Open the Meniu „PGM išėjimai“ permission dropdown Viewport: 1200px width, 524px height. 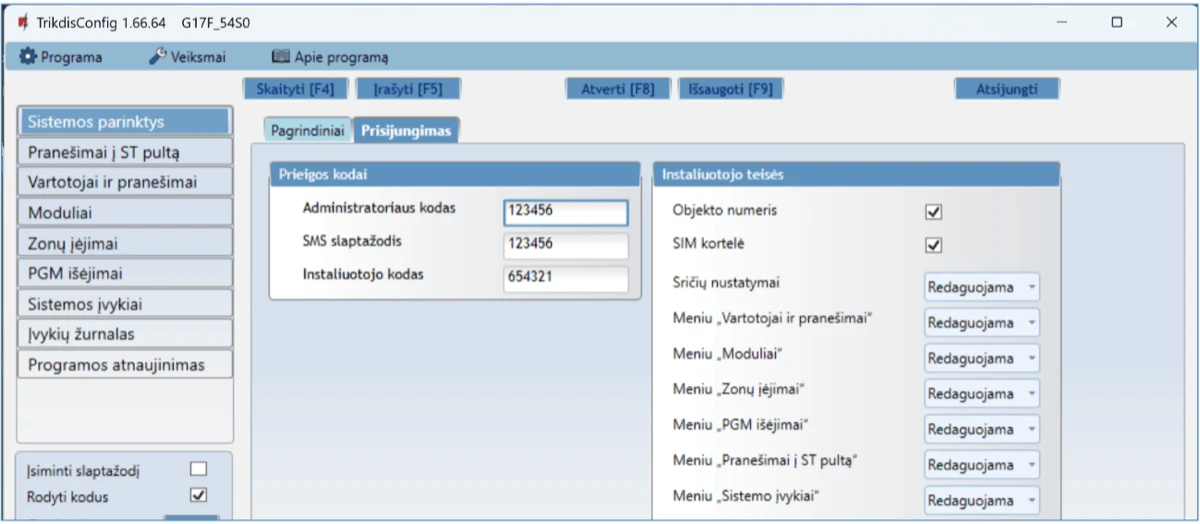click(x=981, y=429)
